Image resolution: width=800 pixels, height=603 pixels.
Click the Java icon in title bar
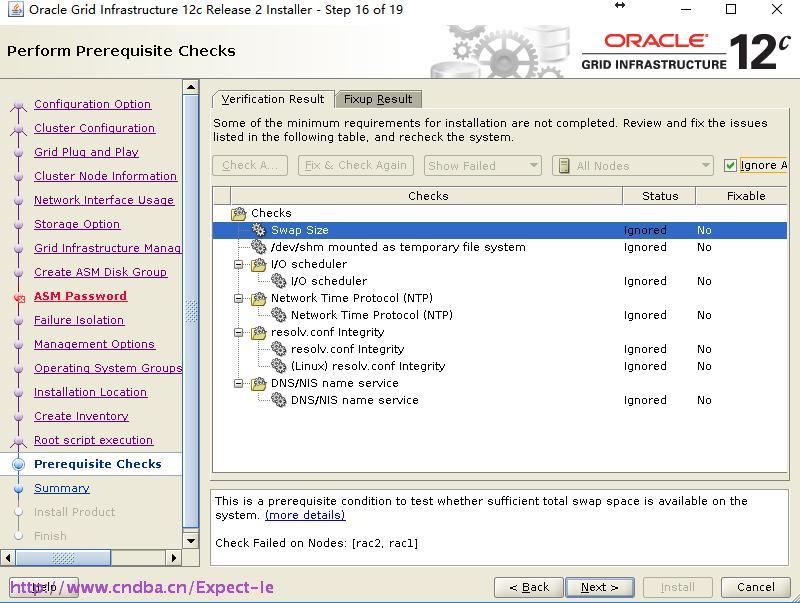click(15, 9)
